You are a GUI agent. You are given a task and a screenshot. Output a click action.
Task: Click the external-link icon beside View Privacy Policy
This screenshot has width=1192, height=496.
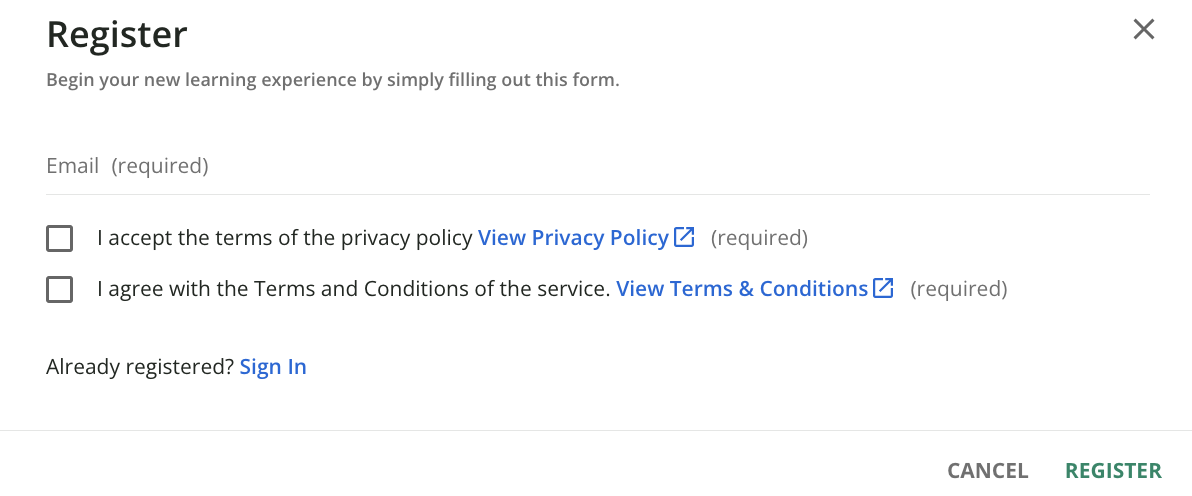pyautogui.click(x=684, y=237)
